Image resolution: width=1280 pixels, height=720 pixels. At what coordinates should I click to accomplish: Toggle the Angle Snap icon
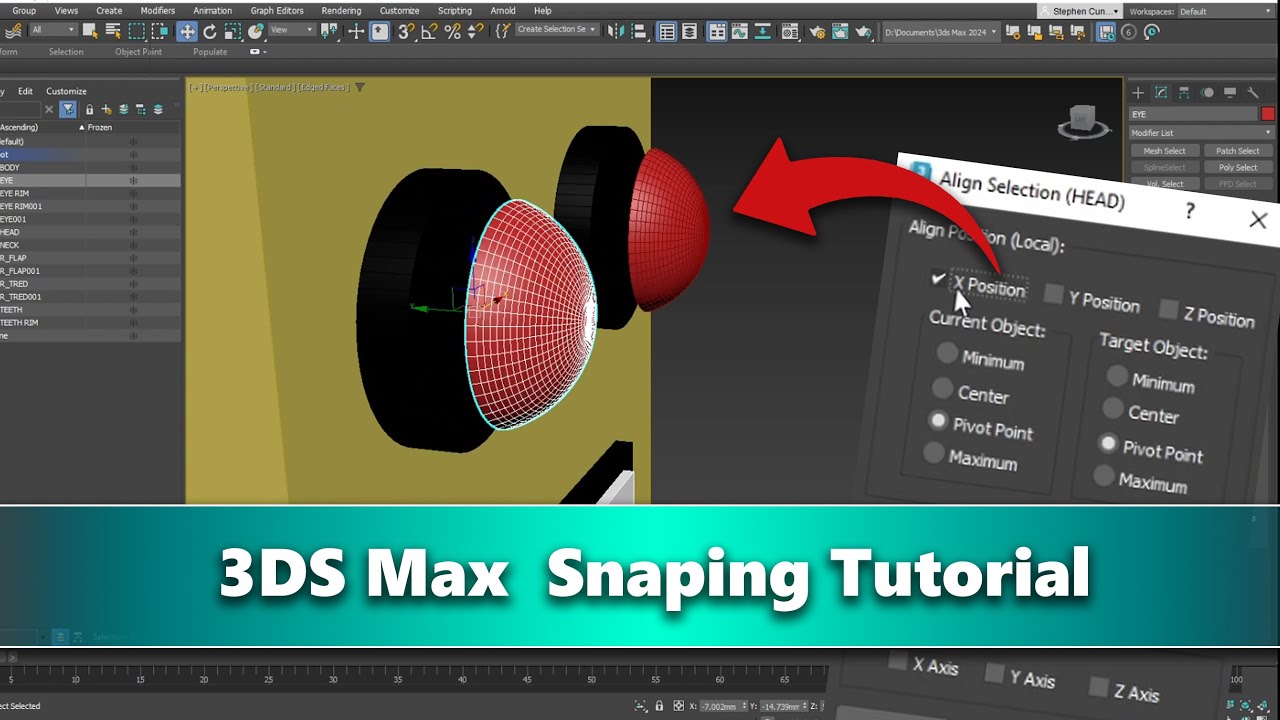pyautogui.click(x=429, y=31)
